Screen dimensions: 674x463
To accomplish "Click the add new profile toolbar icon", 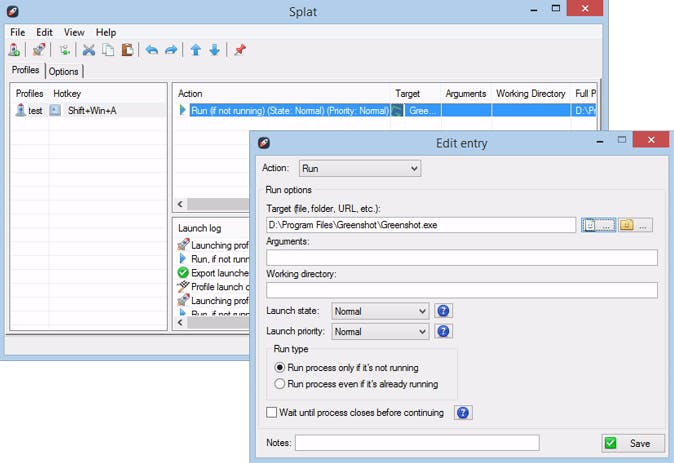I will 14,50.
